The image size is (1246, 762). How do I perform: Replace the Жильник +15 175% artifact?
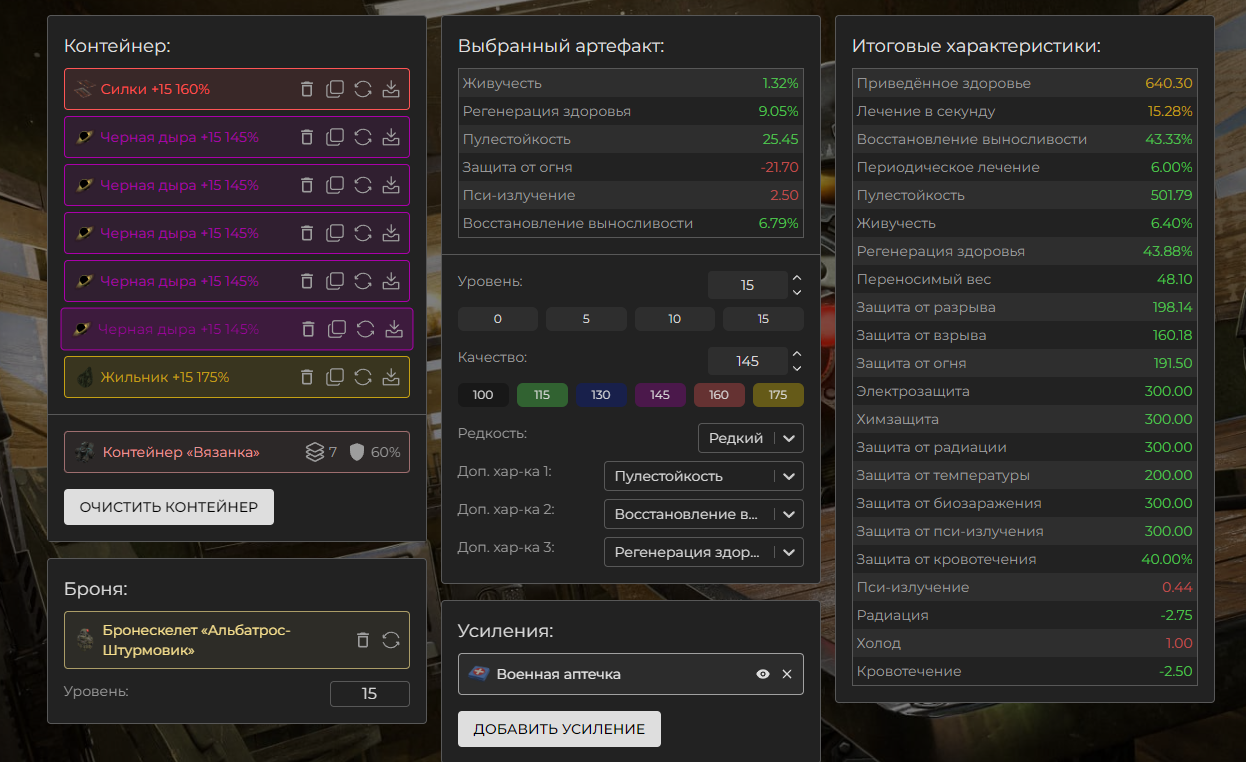(363, 377)
